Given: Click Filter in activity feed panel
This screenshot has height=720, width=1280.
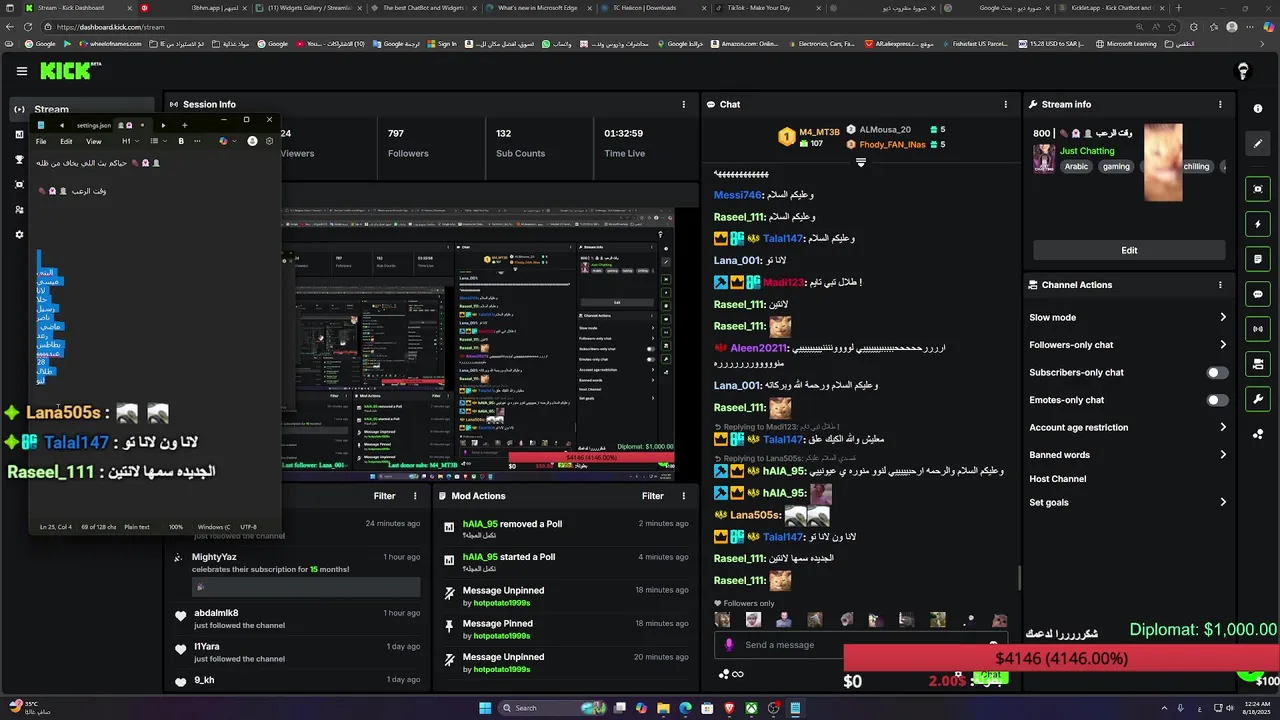Looking at the screenshot, I should tap(385, 496).
